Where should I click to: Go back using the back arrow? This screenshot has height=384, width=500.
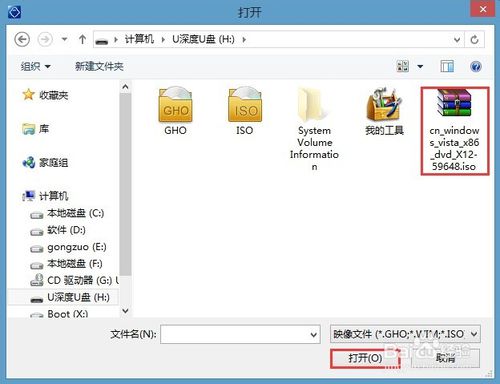coord(22,40)
